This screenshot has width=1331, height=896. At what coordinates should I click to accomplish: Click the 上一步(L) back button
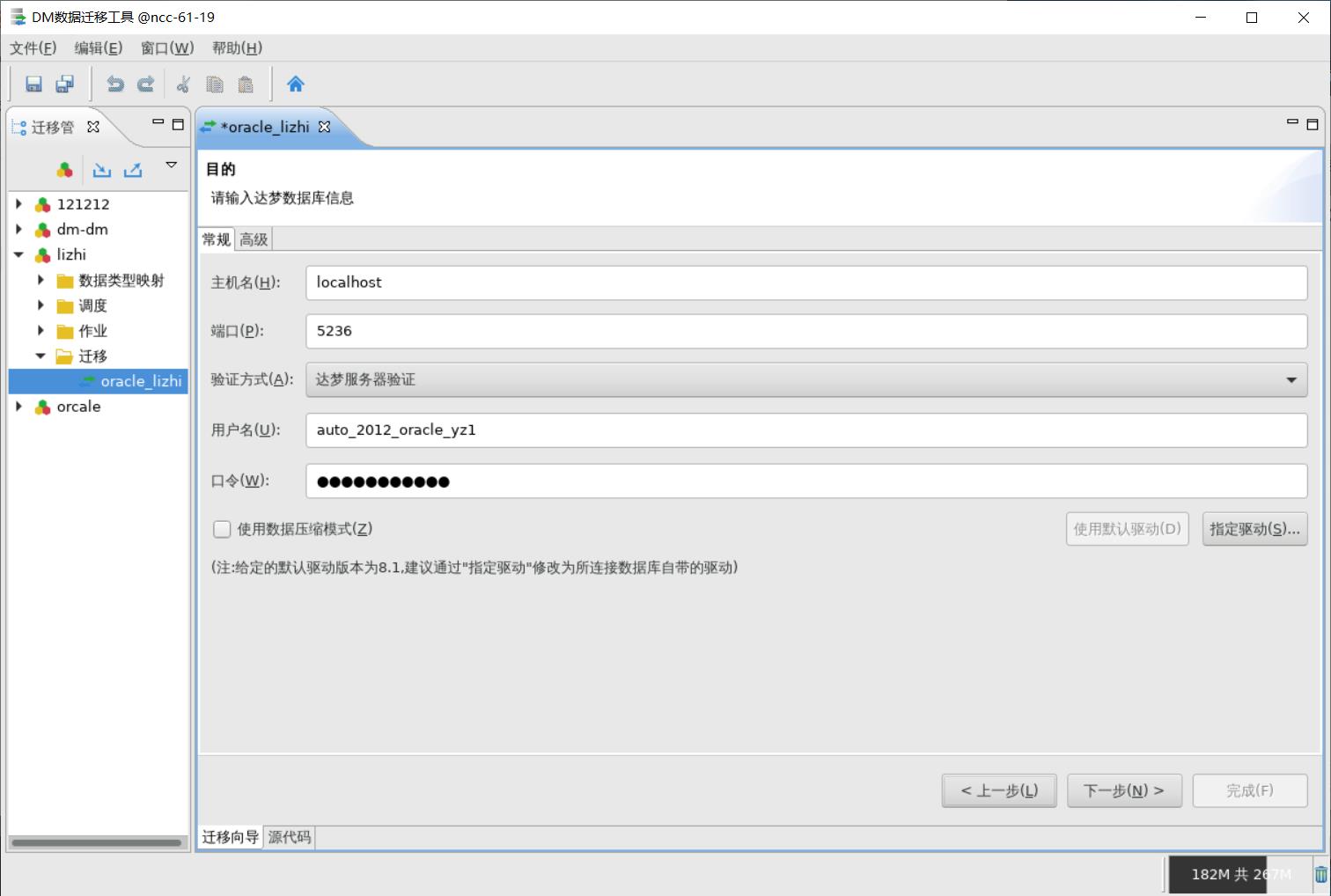click(999, 790)
